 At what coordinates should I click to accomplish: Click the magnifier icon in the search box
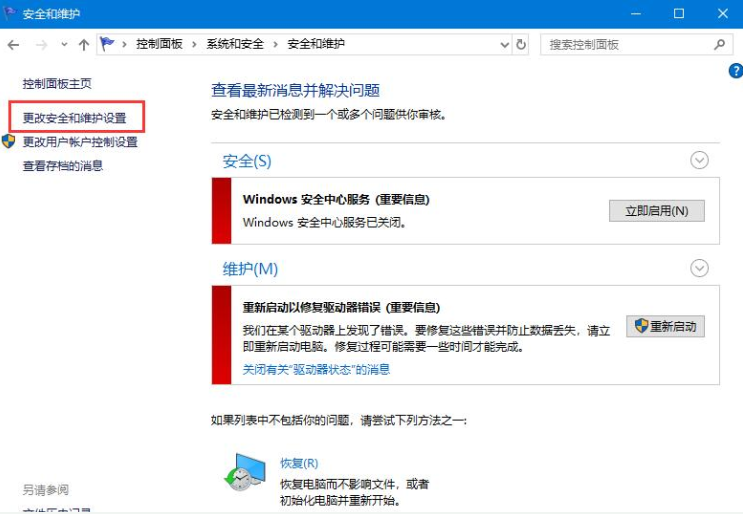click(x=718, y=45)
